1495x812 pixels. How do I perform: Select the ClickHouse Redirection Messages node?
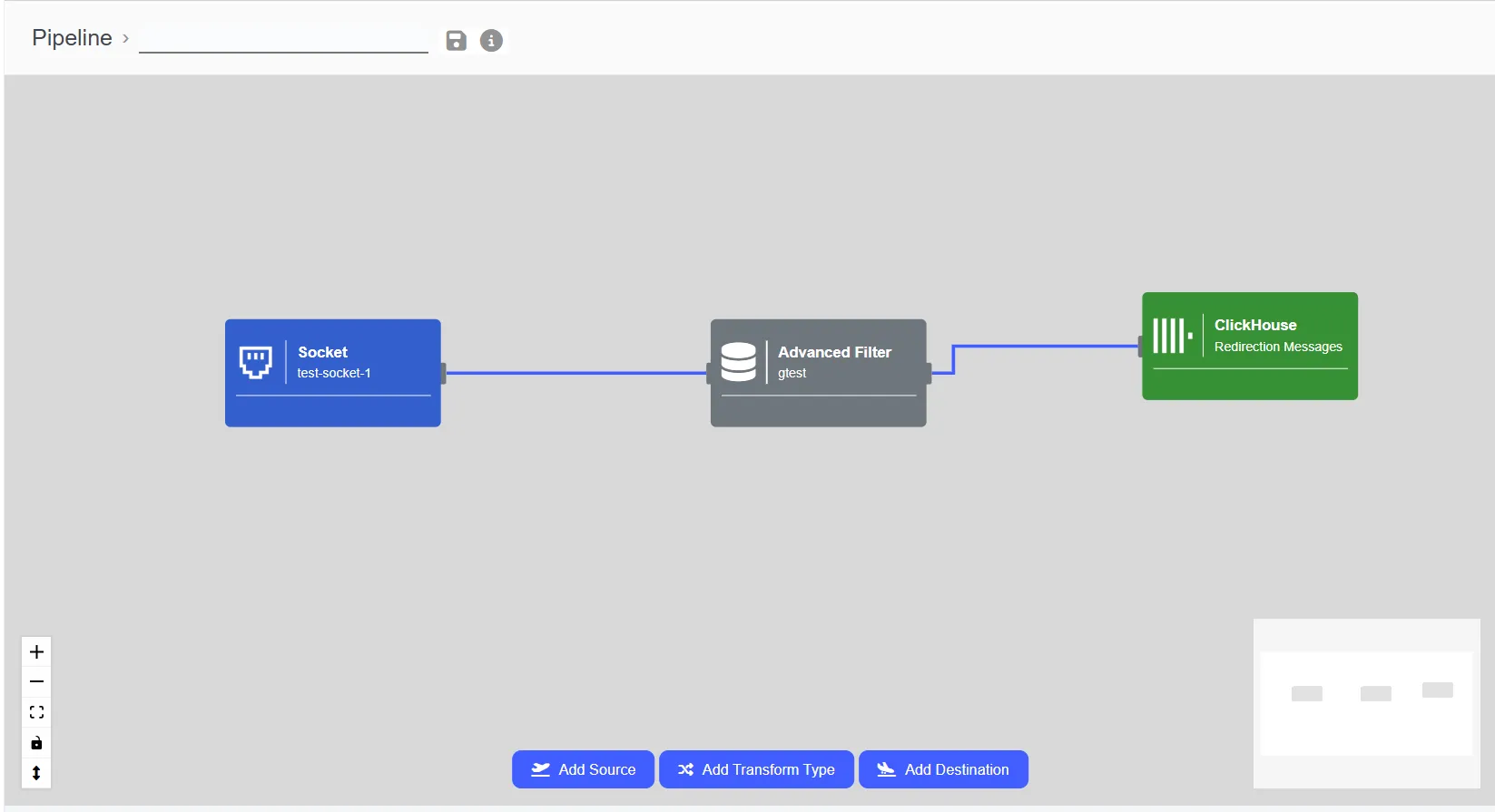(1250, 346)
